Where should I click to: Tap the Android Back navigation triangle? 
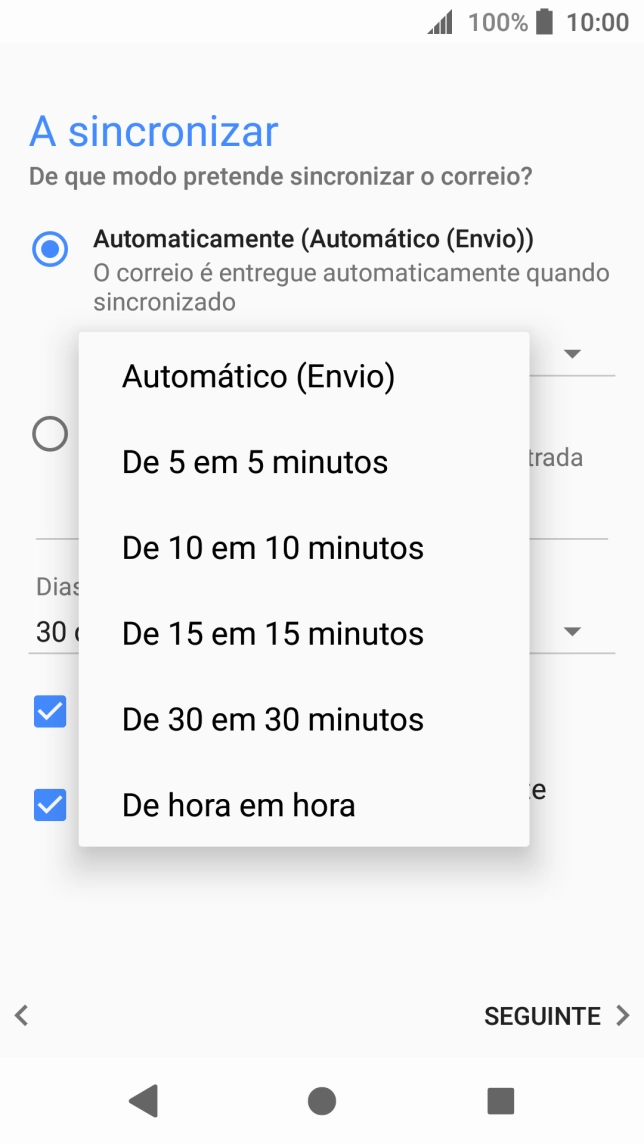(x=143, y=1100)
